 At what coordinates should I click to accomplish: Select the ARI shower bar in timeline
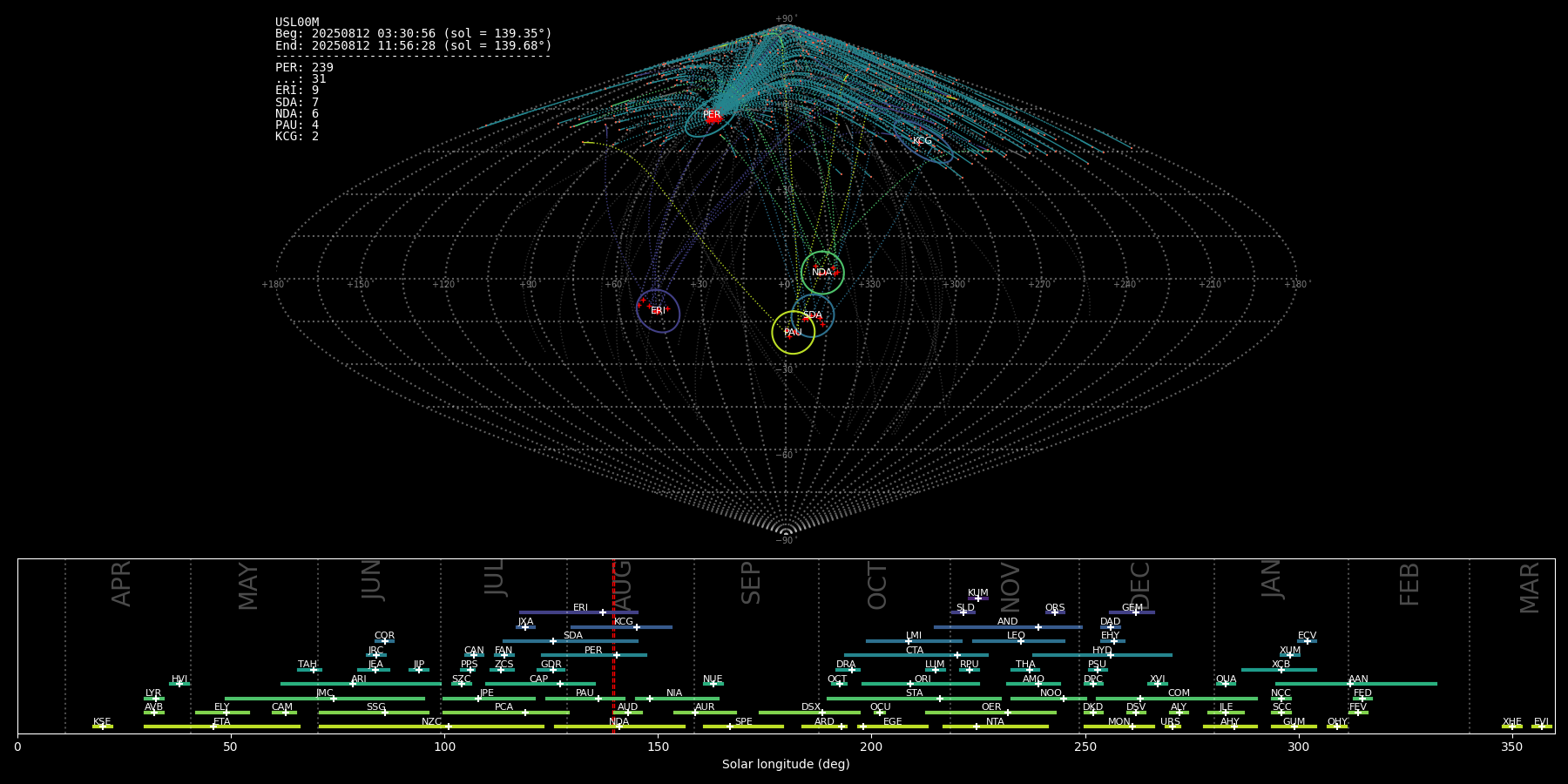point(361,684)
